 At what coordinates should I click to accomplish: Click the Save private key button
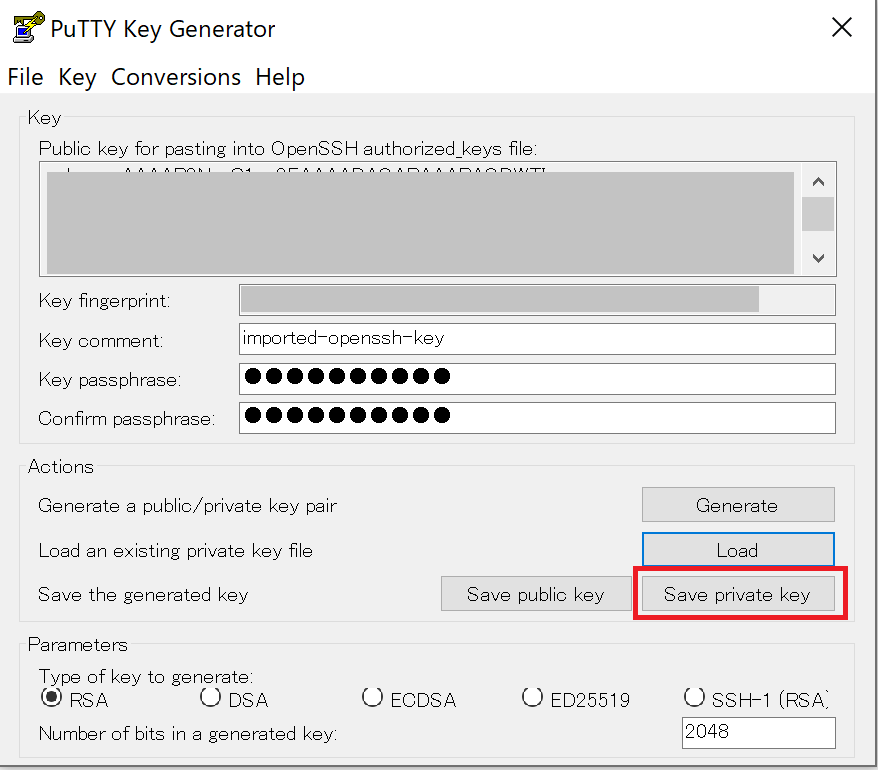click(x=737, y=595)
